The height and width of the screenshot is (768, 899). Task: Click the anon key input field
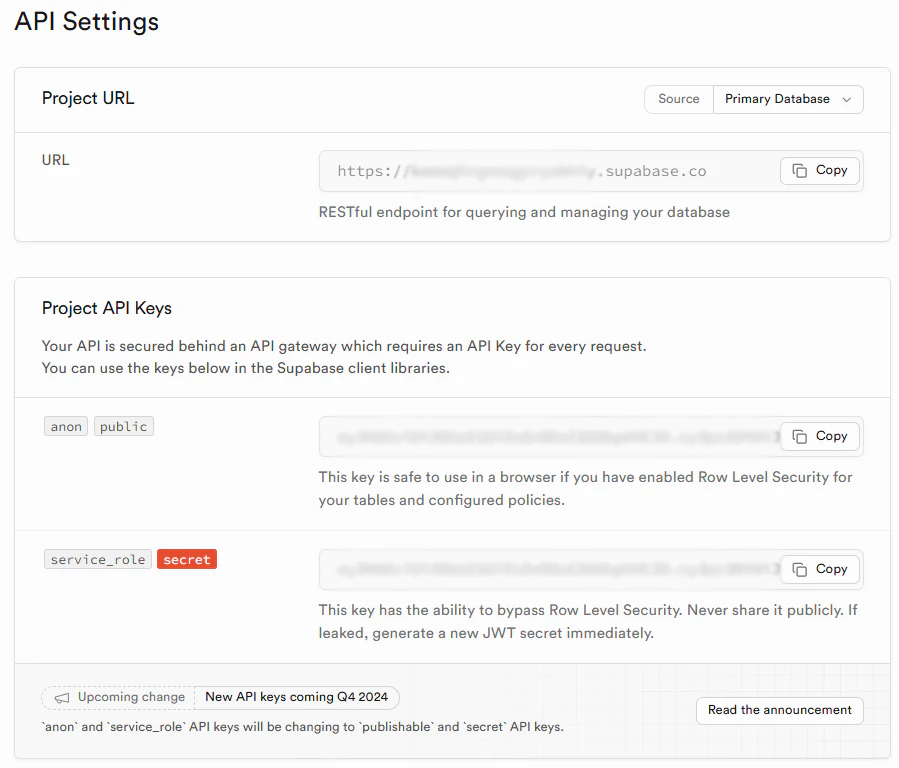coord(591,437)
